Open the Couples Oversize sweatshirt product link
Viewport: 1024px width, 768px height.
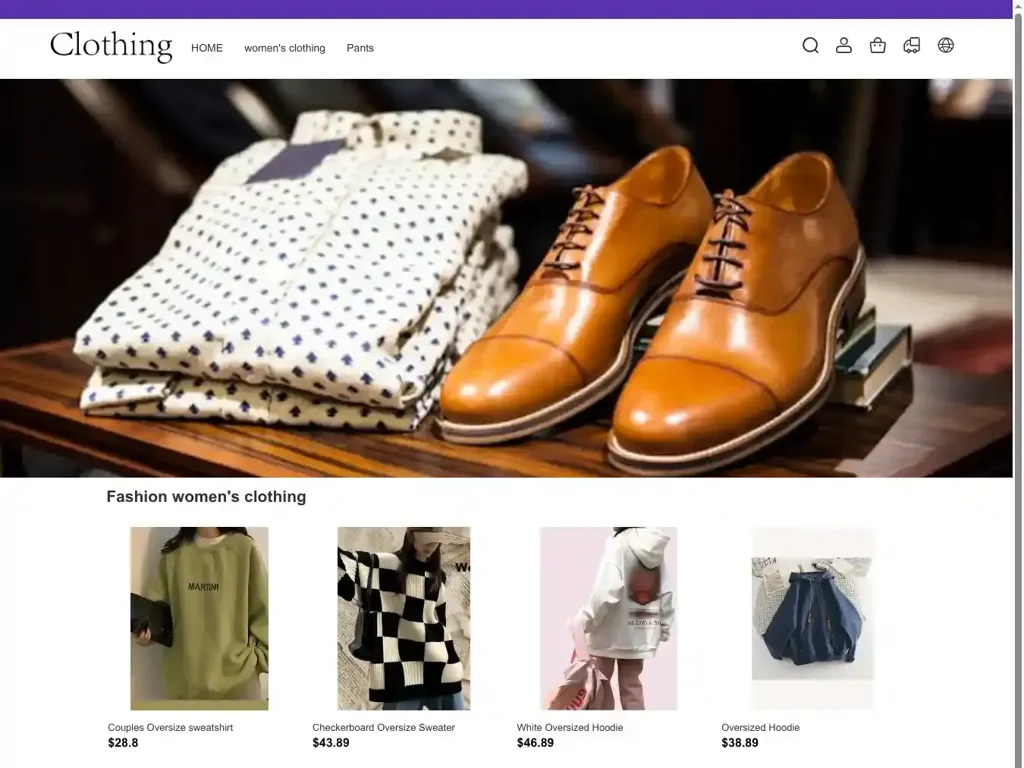[170, 727]
